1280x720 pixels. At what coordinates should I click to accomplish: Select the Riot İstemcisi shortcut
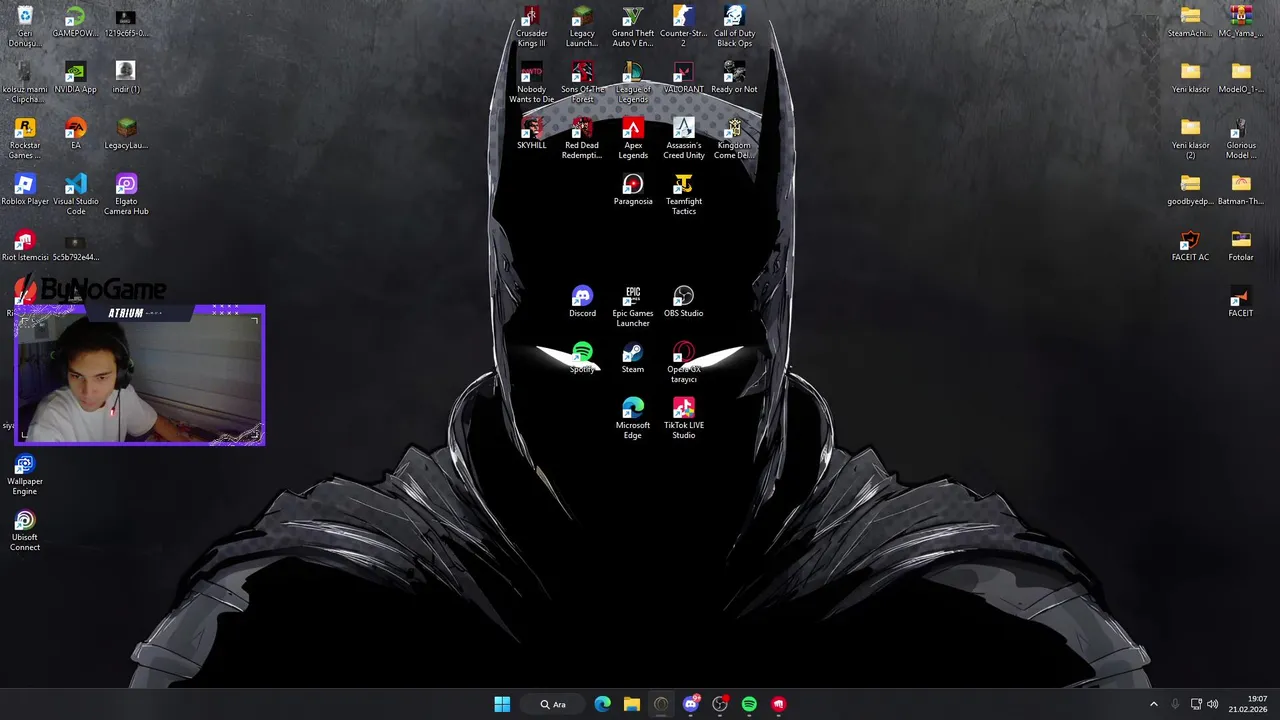pos(25,245)
